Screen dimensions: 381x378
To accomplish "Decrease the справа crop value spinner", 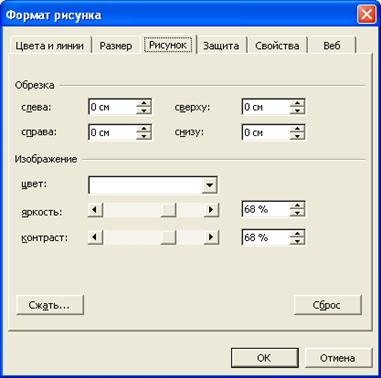I will [144, 136].
